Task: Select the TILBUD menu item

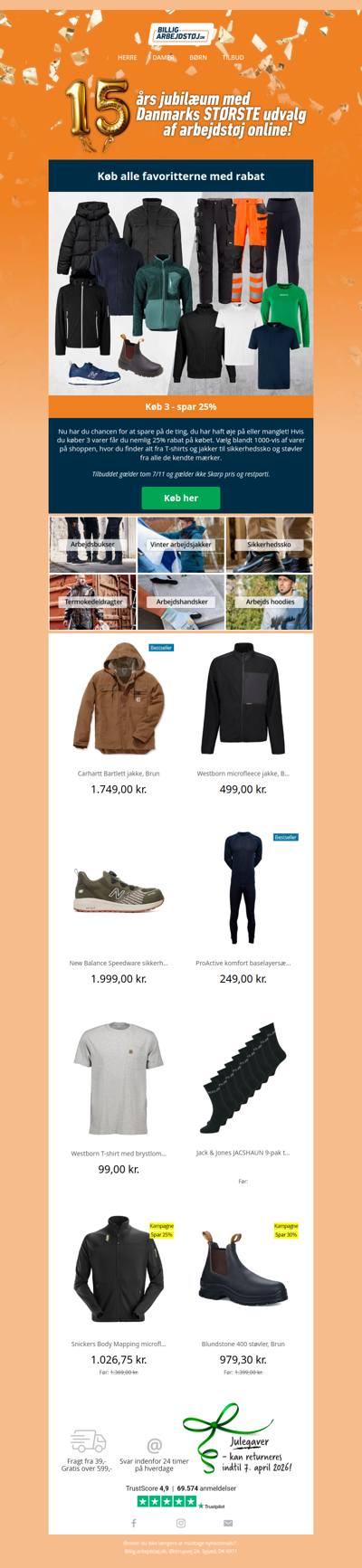Action: (x=233, y=57)
